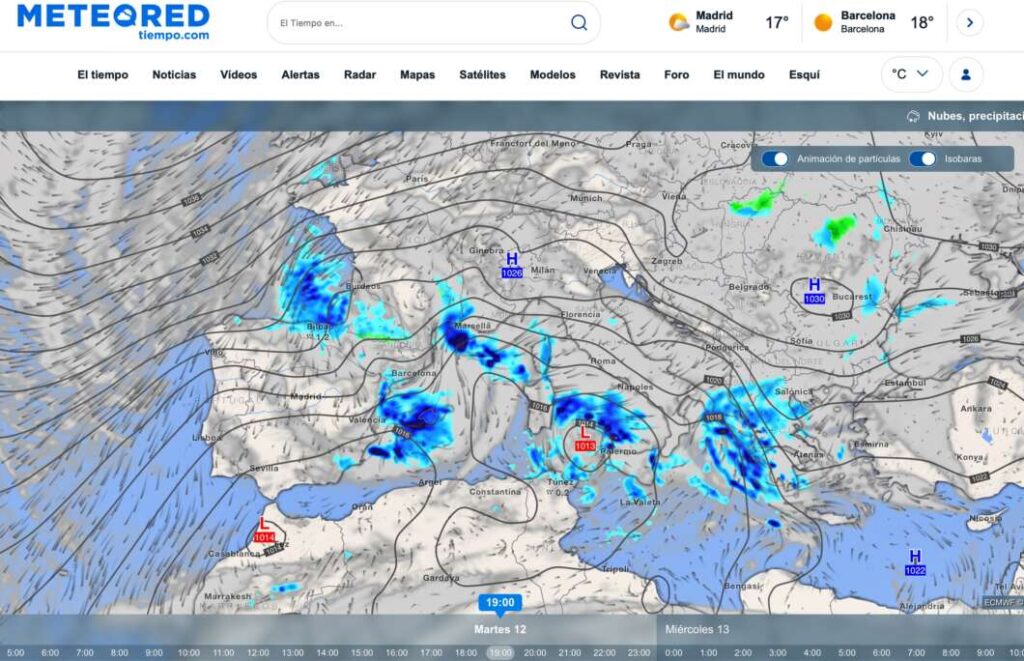Open the user account icon
Image resolution: width=1024 pixels, height=661 pixels.
pos(966,74)
